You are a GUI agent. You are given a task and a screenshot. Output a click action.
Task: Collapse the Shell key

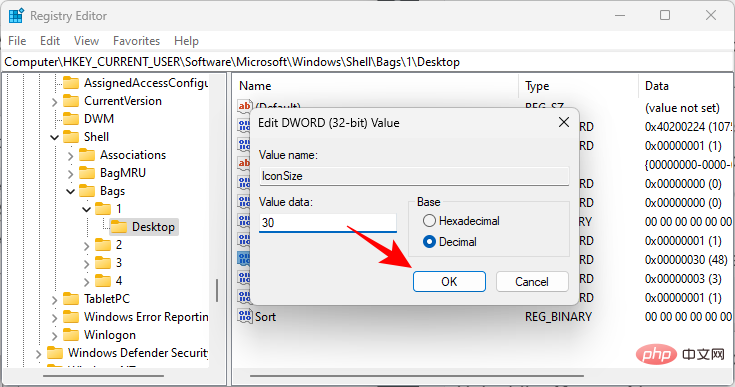point(54,137)
